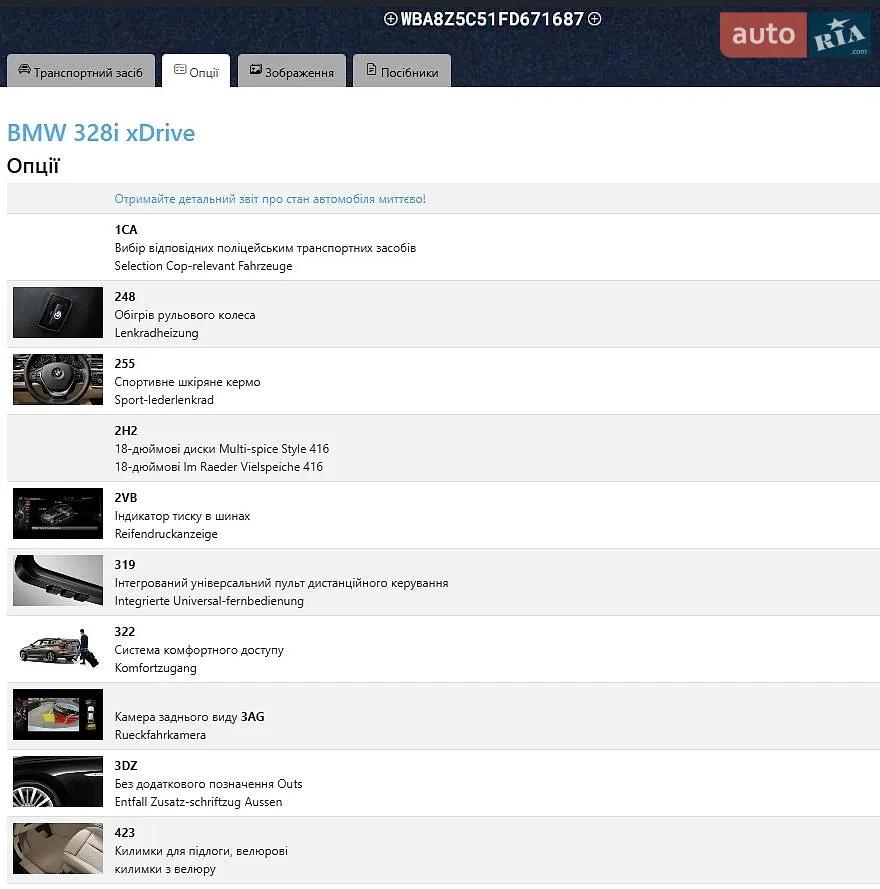Click the list icon on Опції tab
Viewport: 880px width, 889px height.
click(180, 69)
